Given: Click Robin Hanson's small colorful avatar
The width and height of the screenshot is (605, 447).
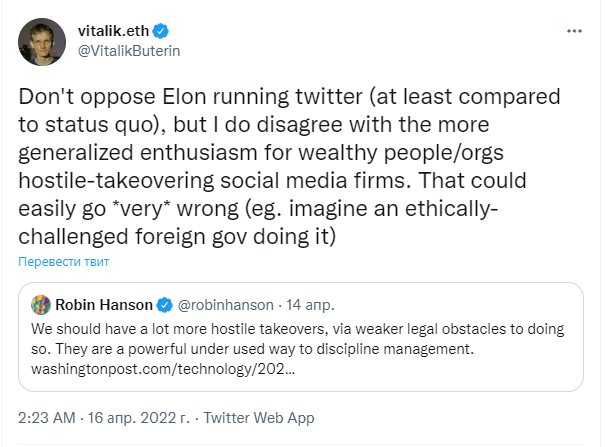Looking at the screenshot, I should (x=41, y=305).
